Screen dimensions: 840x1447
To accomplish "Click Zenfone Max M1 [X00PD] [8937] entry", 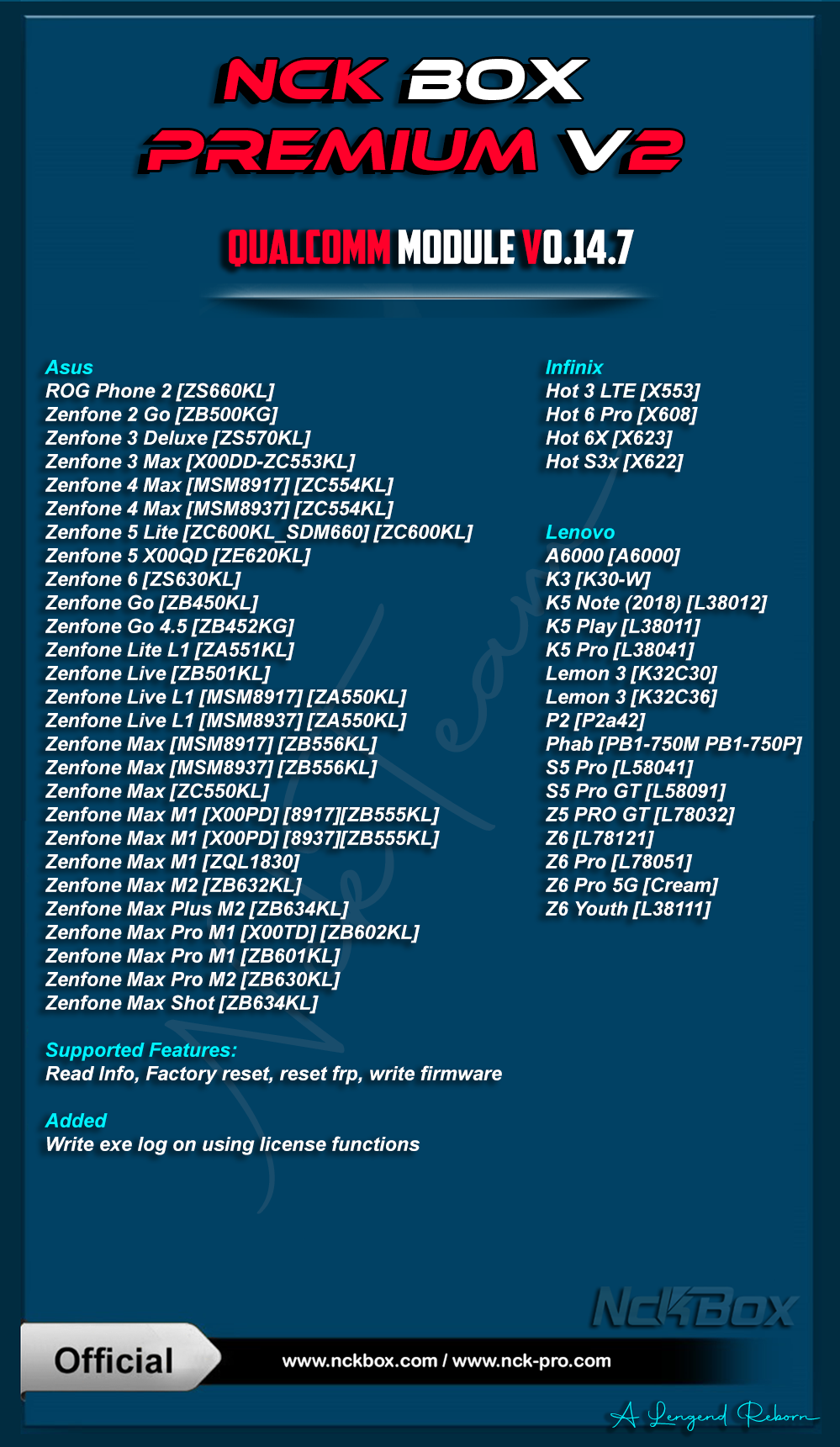I will [242, 838].
